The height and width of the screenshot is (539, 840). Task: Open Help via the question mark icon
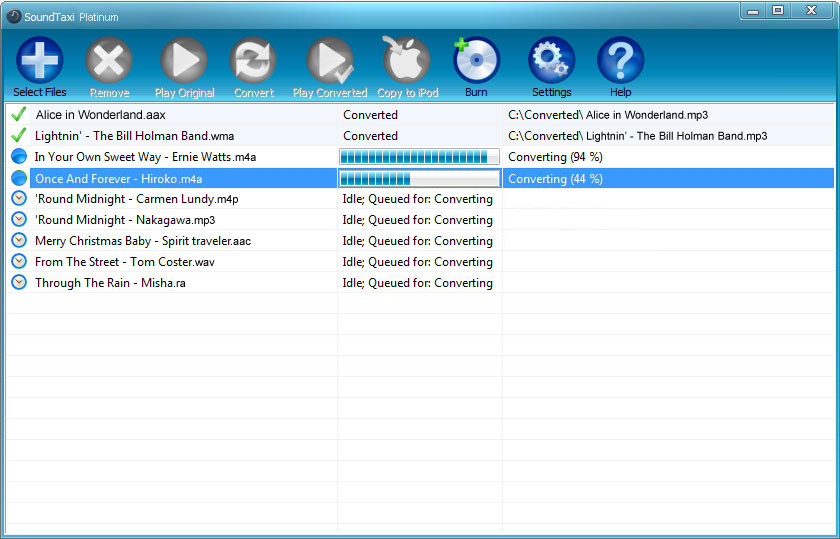pos(620,59)
